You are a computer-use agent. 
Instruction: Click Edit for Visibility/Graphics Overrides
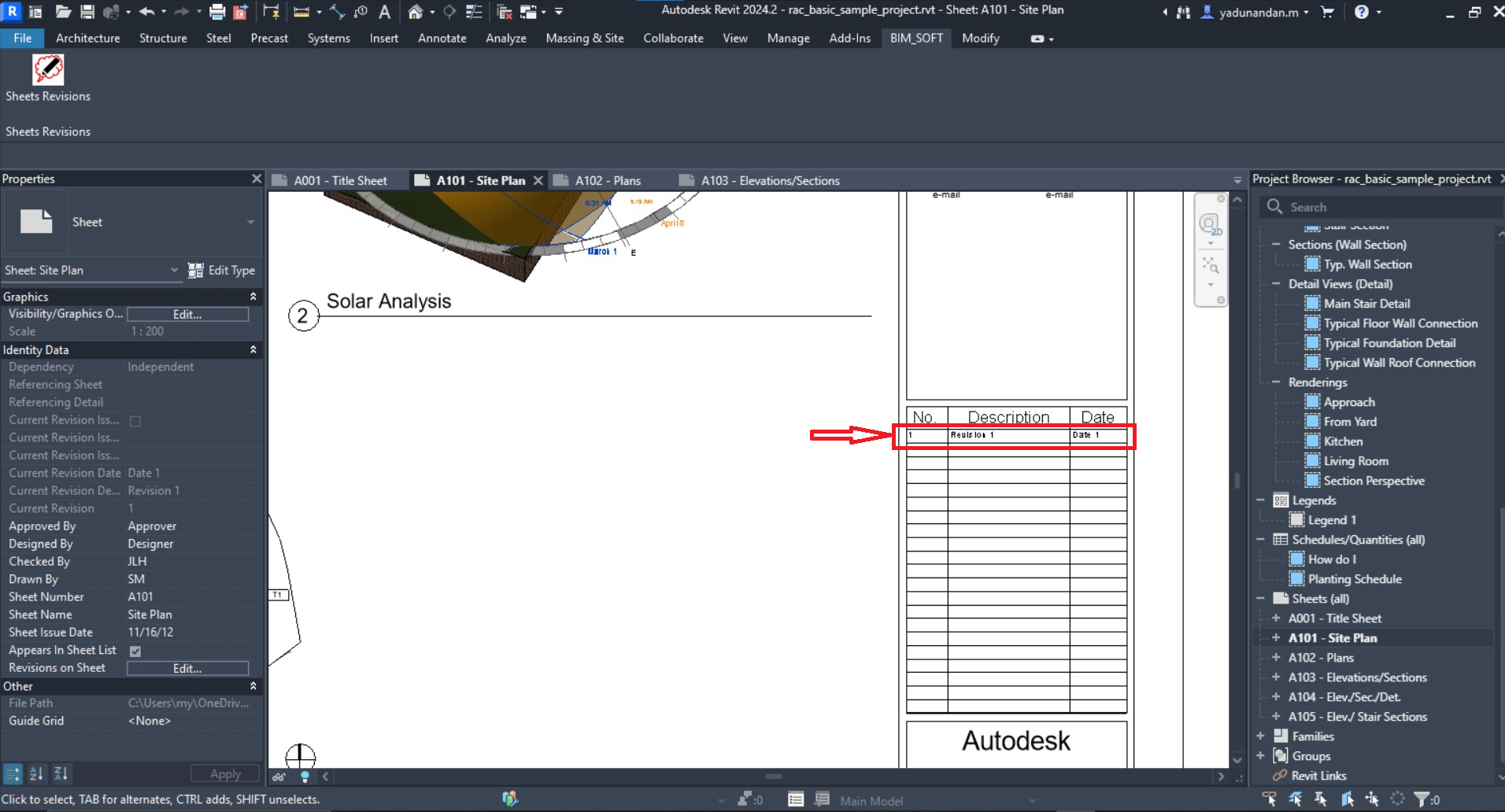187,314
